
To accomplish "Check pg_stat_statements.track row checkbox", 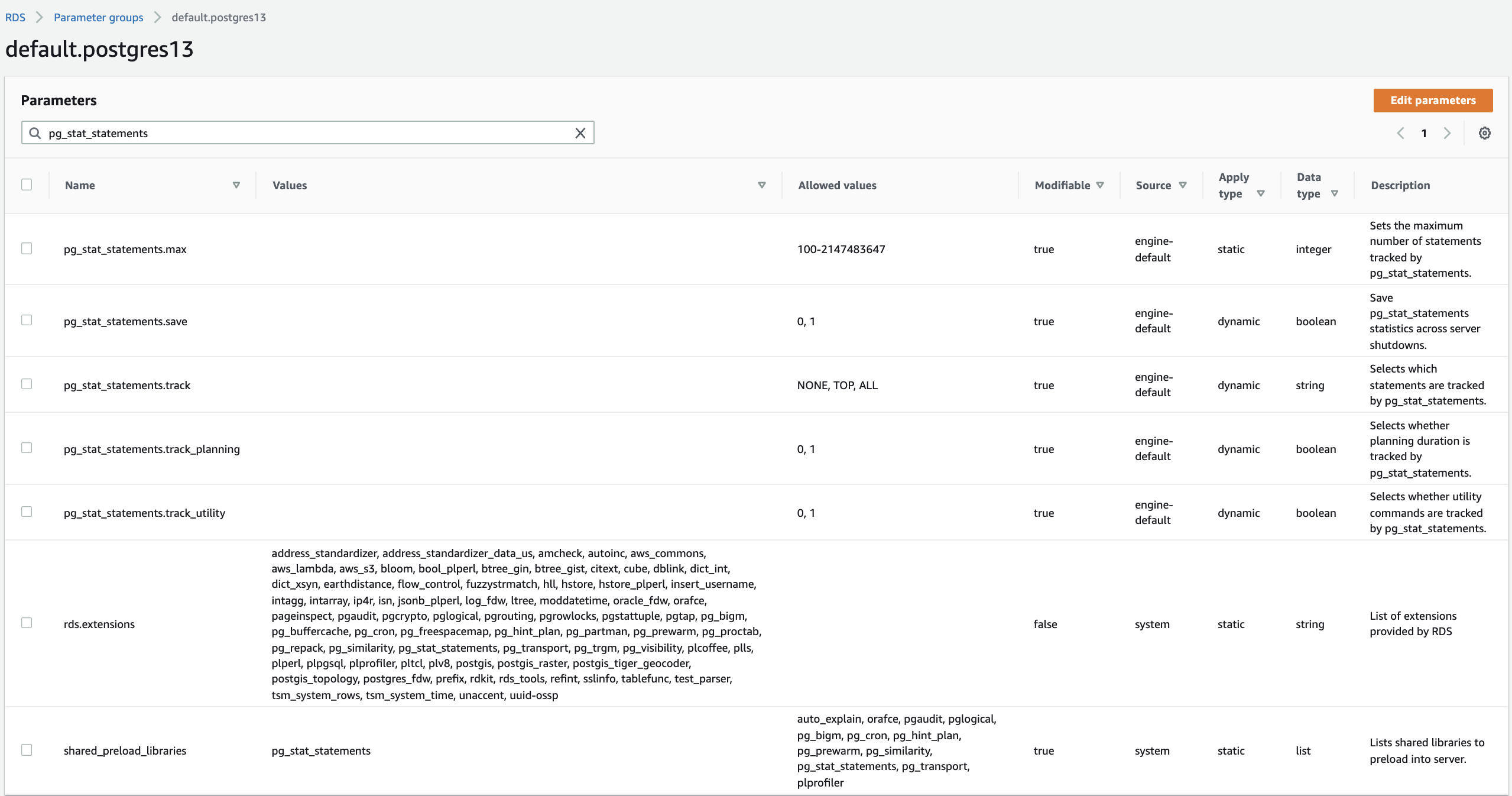I will coord(27,384).
